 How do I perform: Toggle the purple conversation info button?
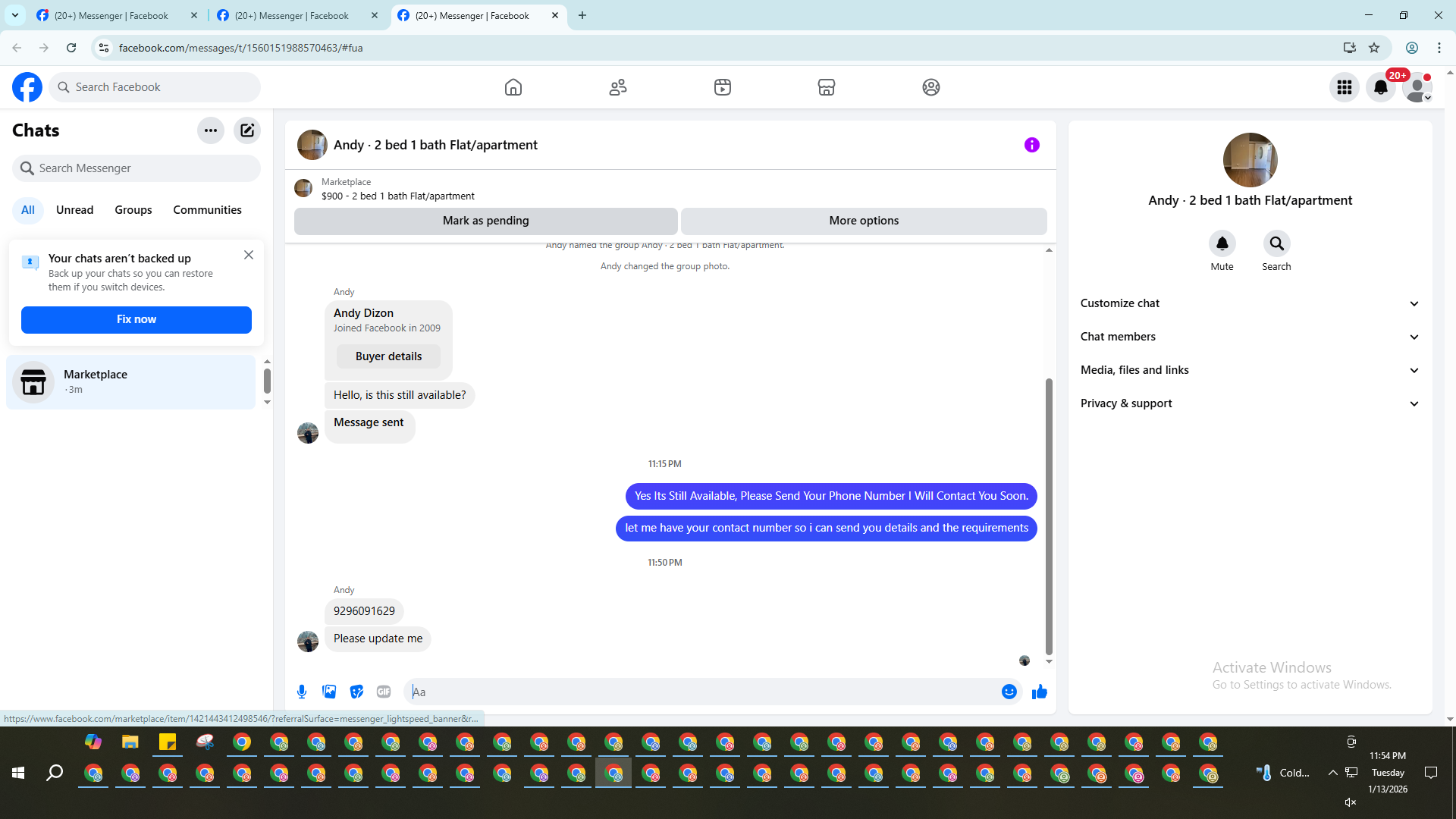[x=1031, y=145]
